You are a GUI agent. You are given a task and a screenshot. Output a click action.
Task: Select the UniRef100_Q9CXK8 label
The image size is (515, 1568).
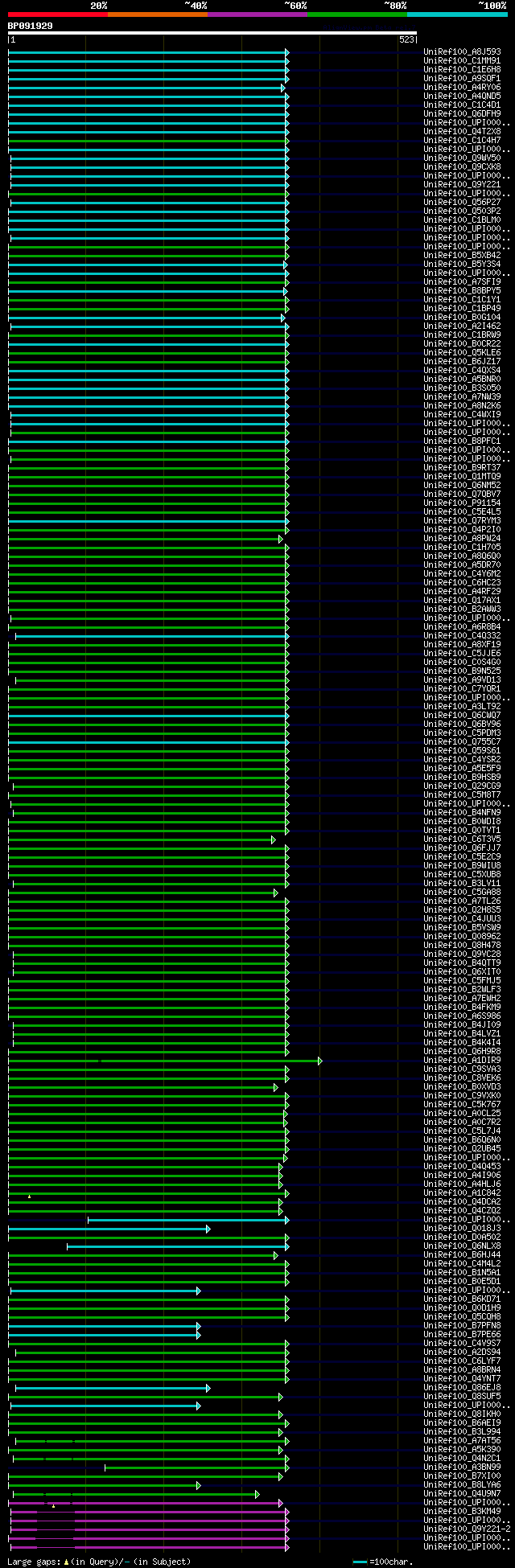(462, 167)
